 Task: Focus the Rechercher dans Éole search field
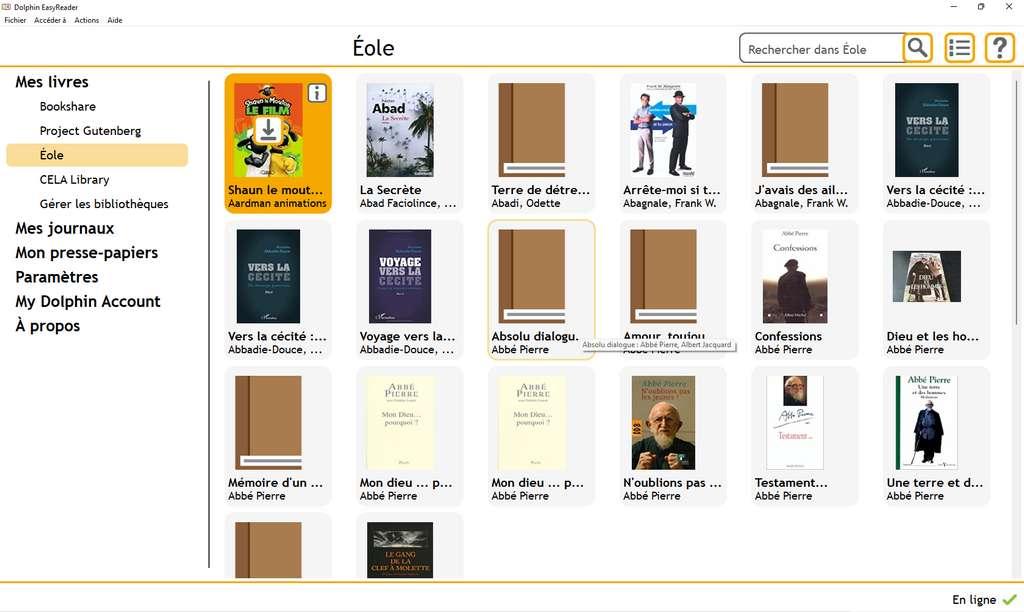coord(822,49)
